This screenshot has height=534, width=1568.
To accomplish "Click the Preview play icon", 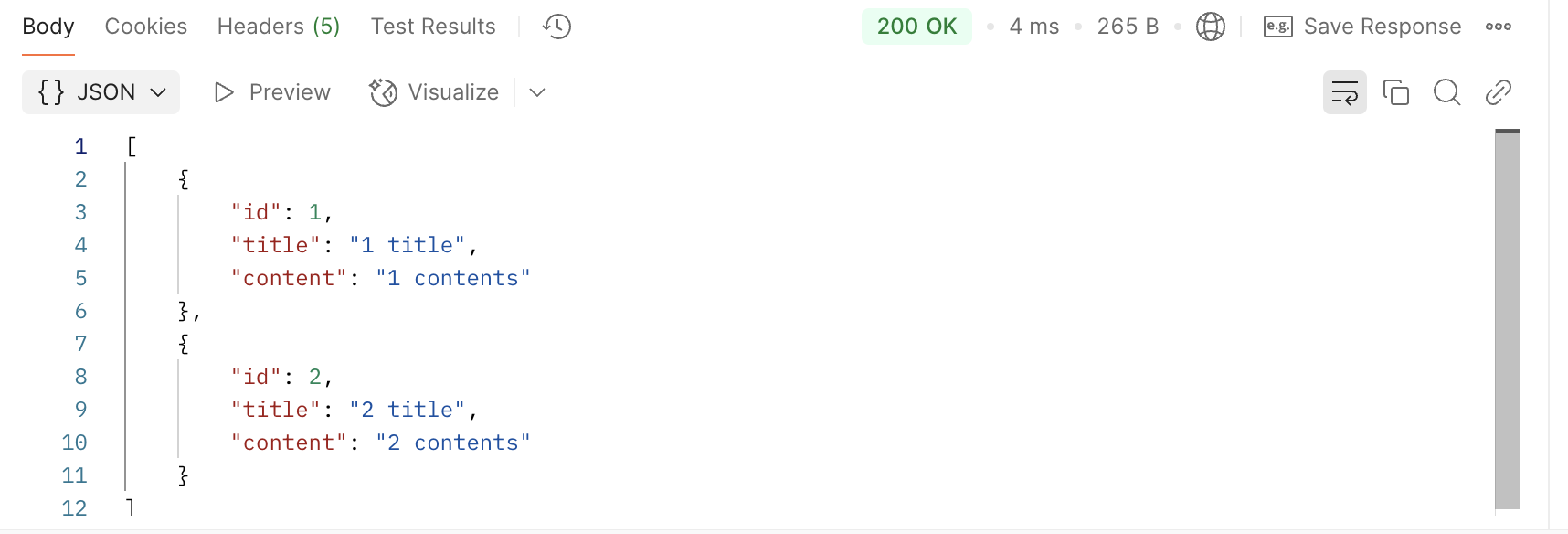I will pos(224,92).
